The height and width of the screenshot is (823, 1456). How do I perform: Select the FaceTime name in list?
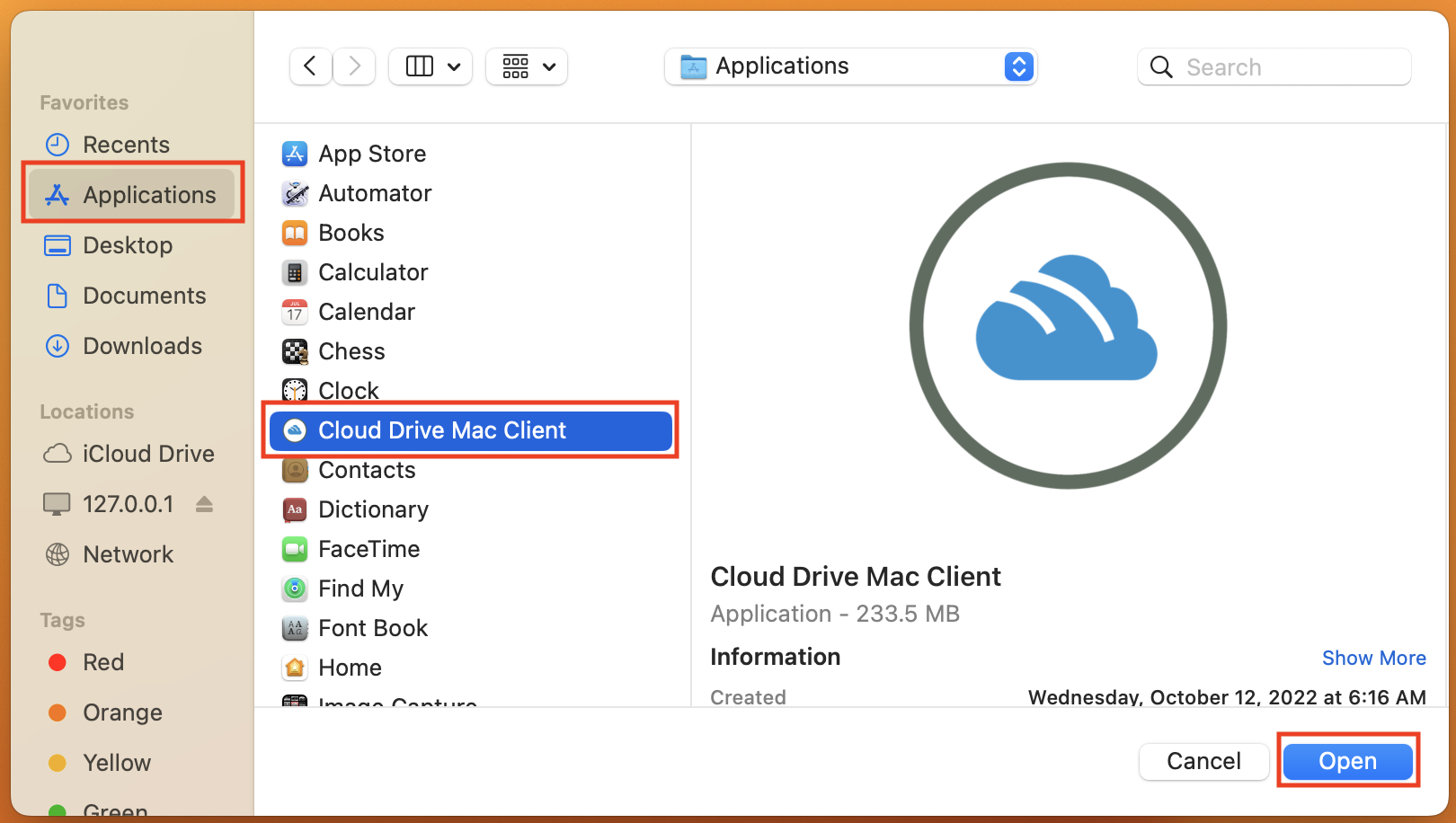tap(368, 549)
